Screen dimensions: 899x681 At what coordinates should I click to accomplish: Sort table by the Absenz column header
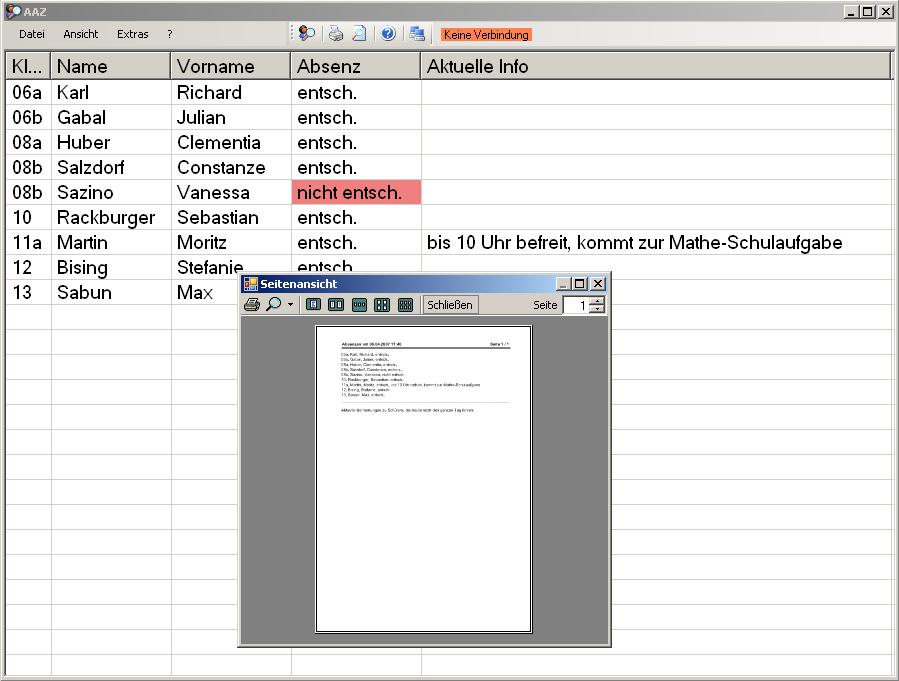click(x=356, y=67)
